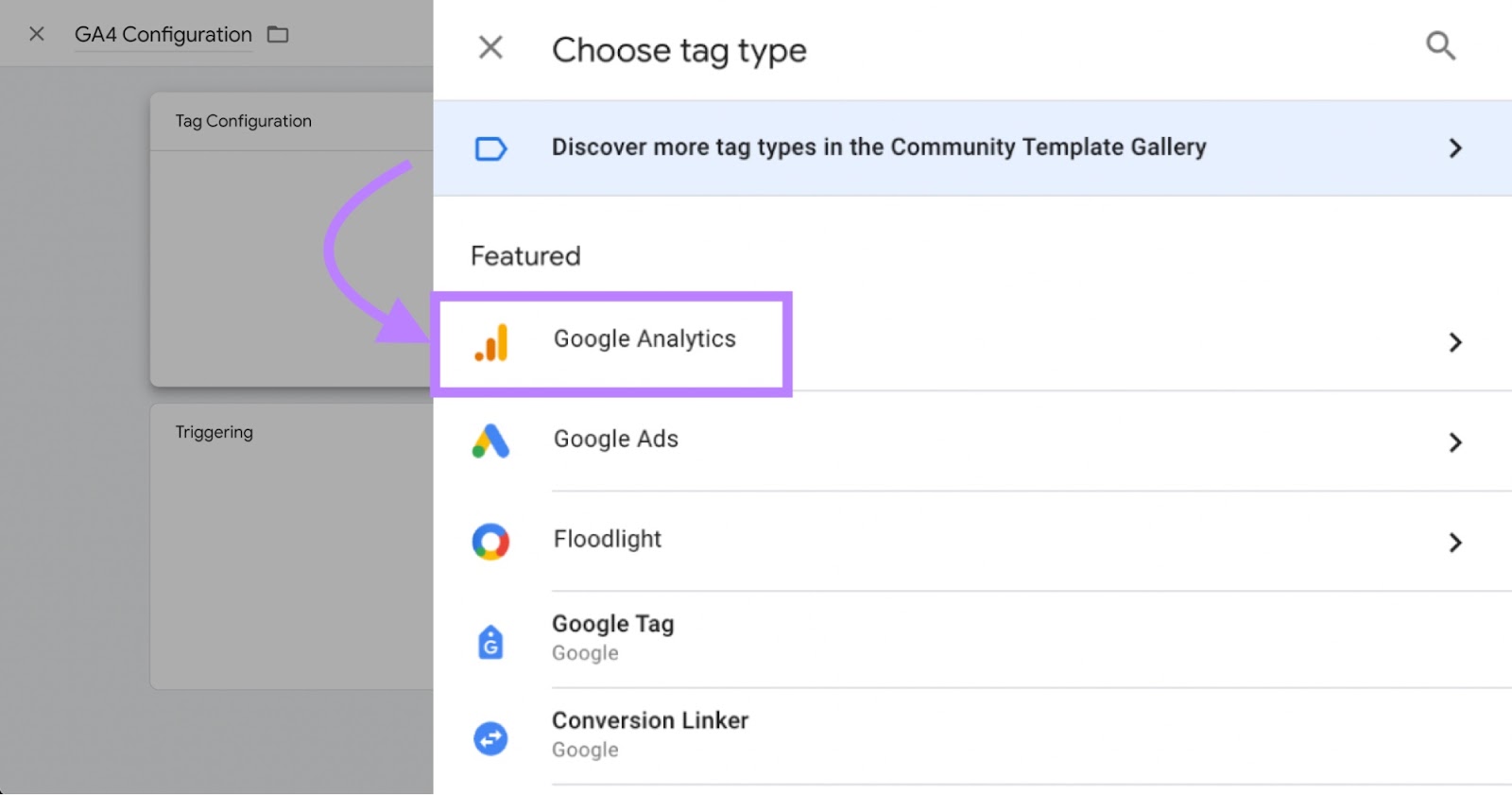Image resolution: width=1512 pixels, height=795 pixels.
Task: Click the Google Analytics bar chart icon
Action: pyautogui.click(x=491, y=342)
